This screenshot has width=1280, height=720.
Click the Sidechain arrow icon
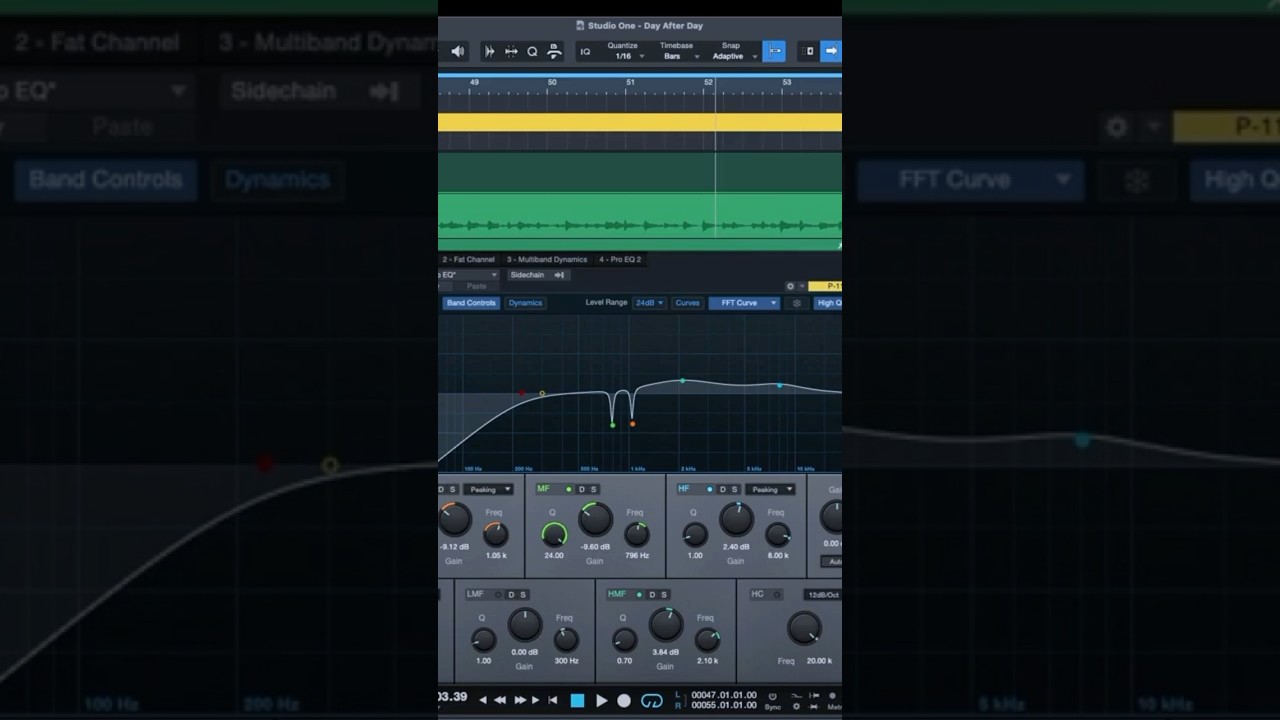(559, 275)
